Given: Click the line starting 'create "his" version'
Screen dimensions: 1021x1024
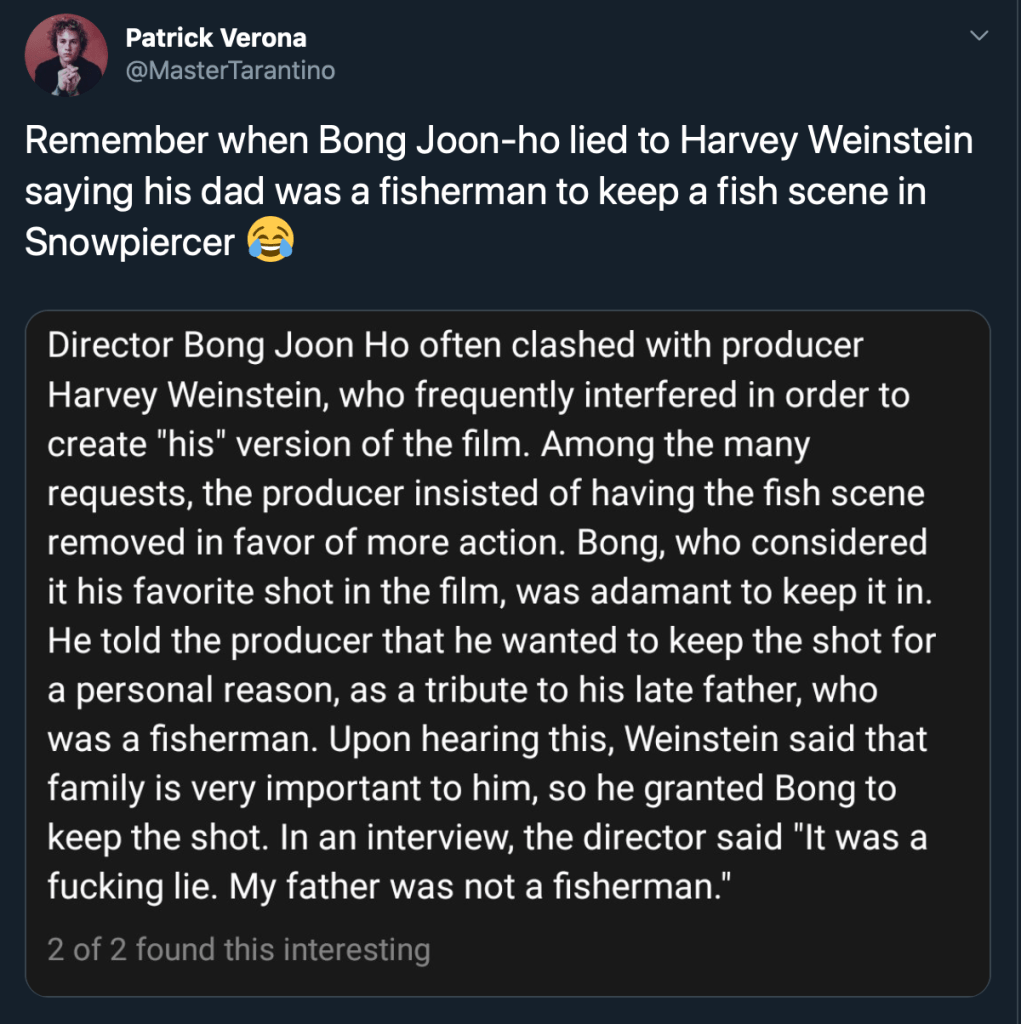Looking at the screenshot, I should click(428, 444).
